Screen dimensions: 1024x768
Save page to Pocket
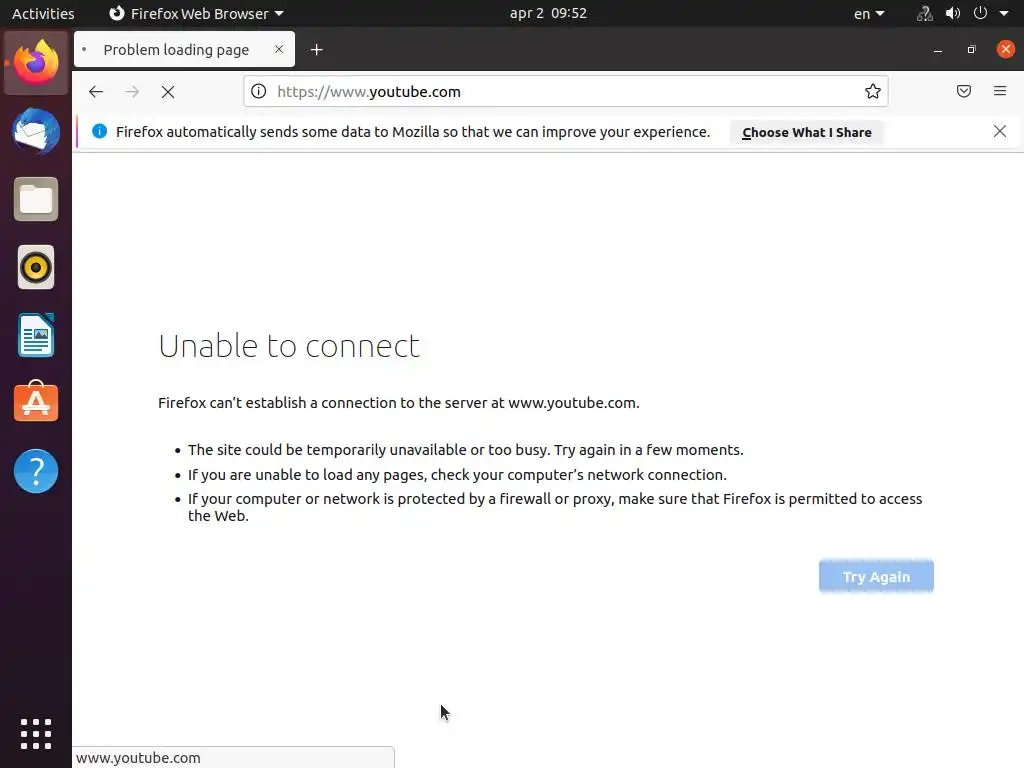(964, 91)
